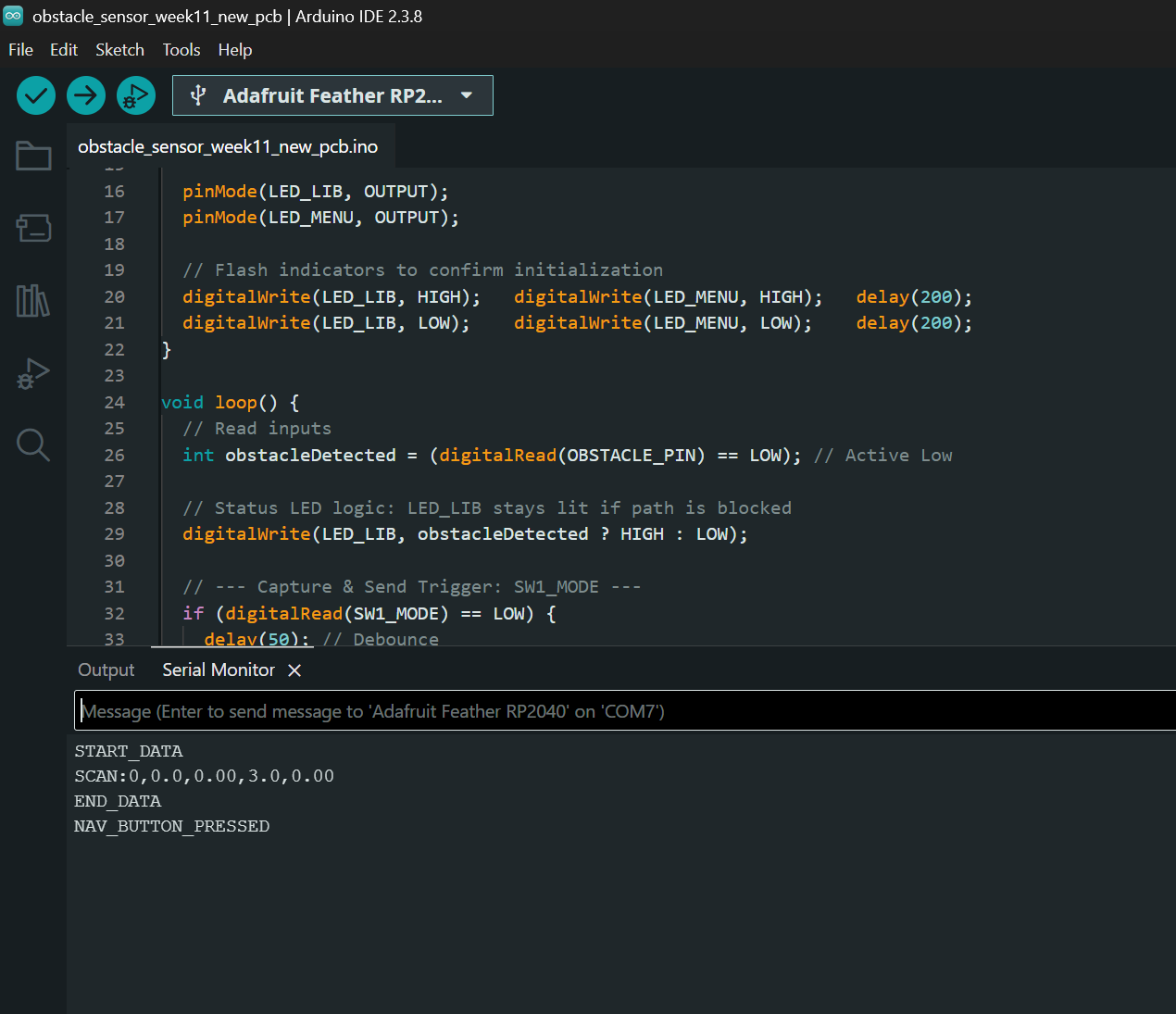Image resolution: width=1176 pixels, height=1014 pixels.
Task: Click the 'Flash indicators to confirm initialization' comment
Action: point(422,270)
